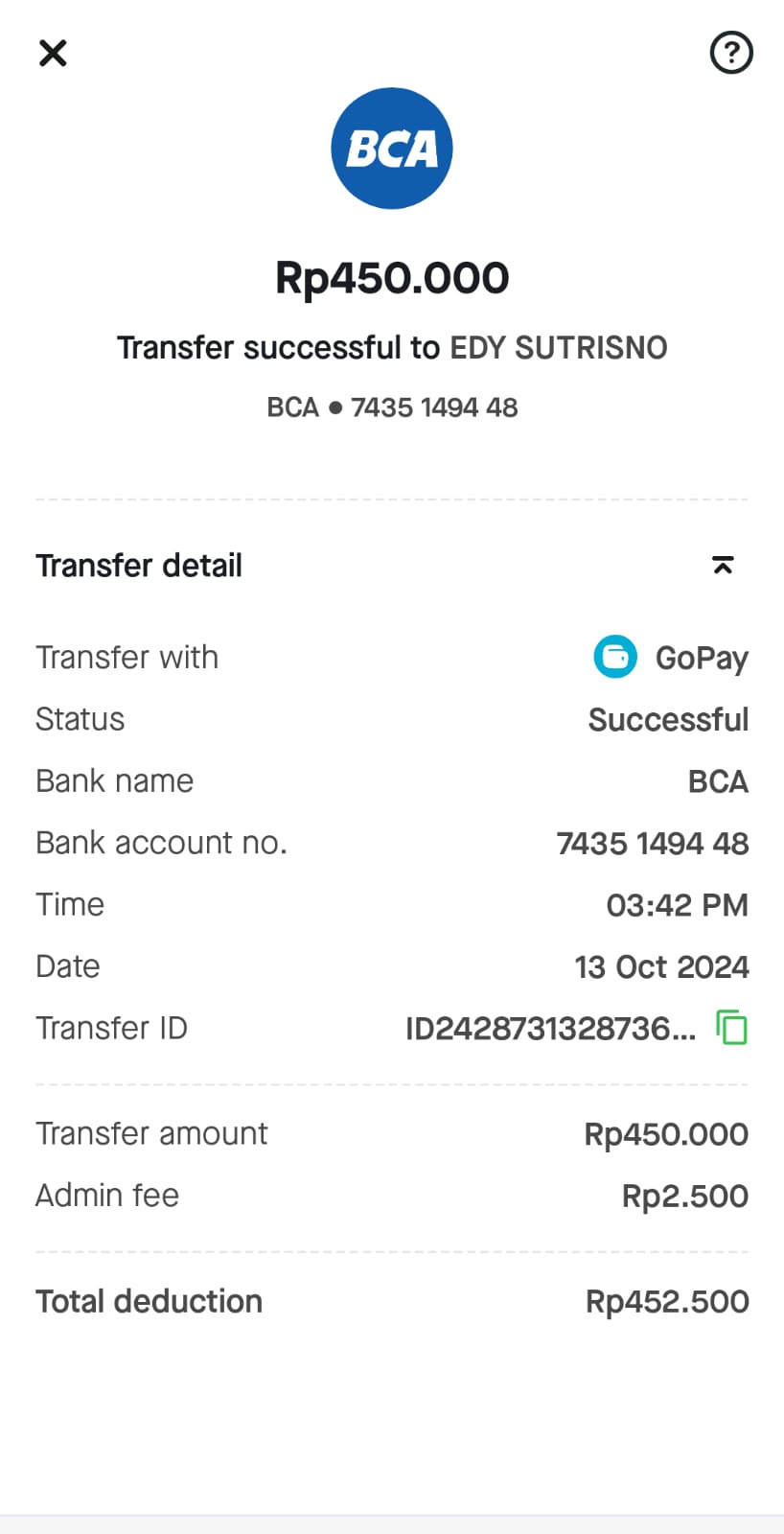Tap the BCA bank logo
784x1534 pixels.
(391, 149)
